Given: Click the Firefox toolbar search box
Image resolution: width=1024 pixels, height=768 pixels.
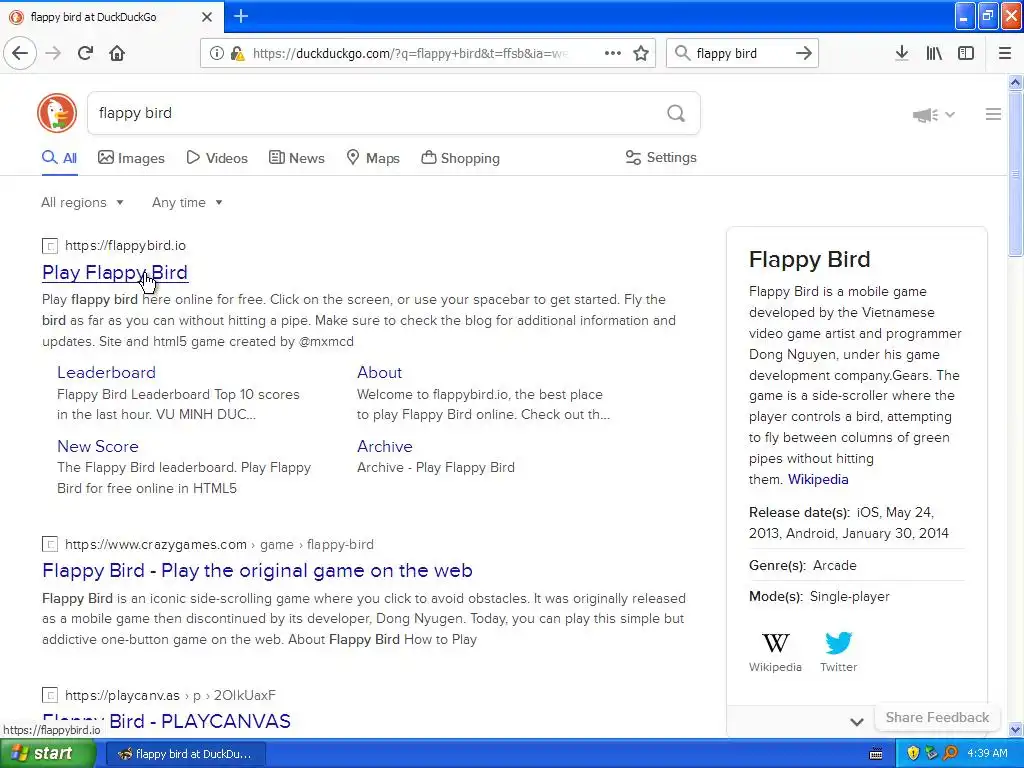Looking at the screenshot, I should [x=741, y=54].
